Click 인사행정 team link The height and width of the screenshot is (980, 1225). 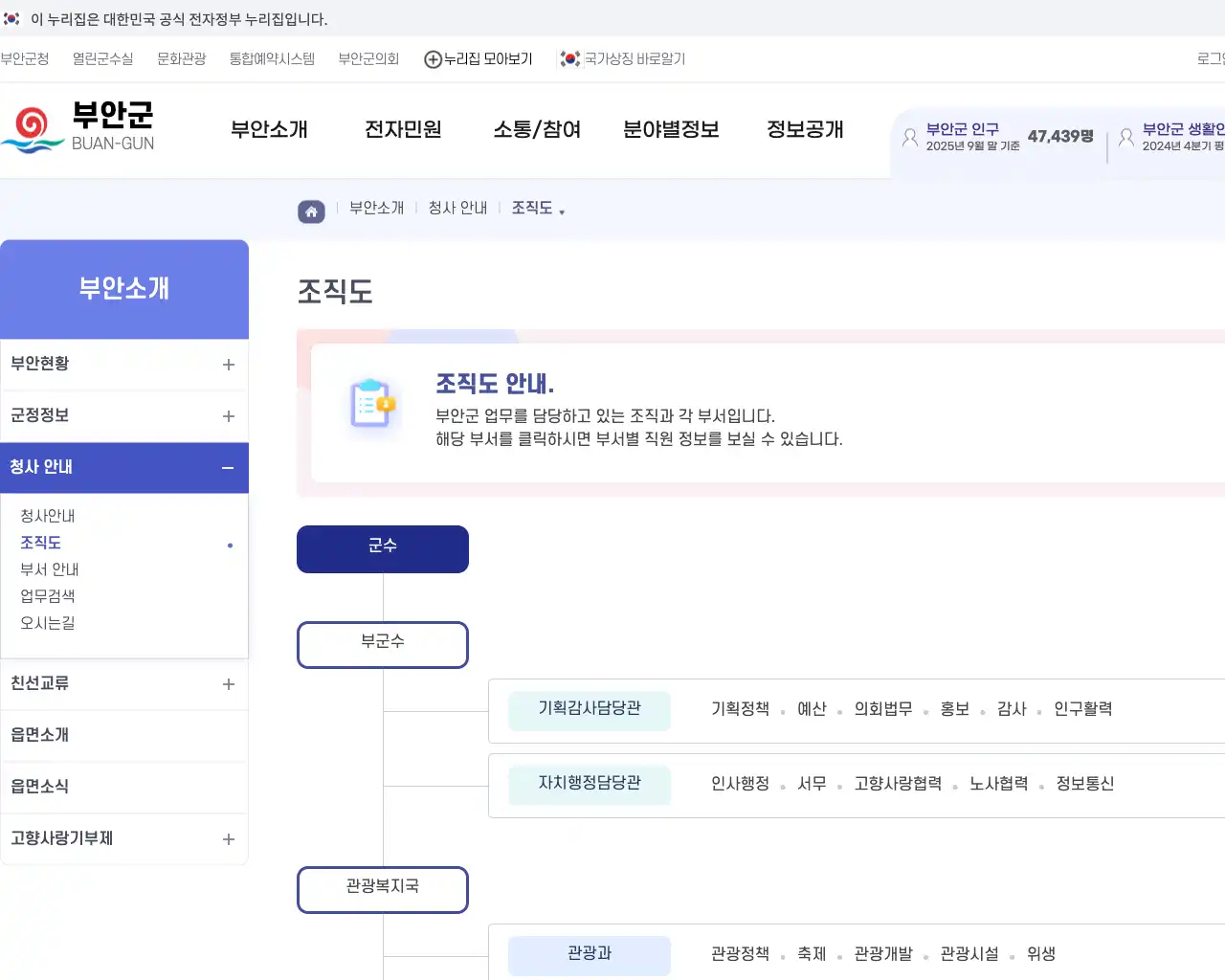[x=740, y=784]
